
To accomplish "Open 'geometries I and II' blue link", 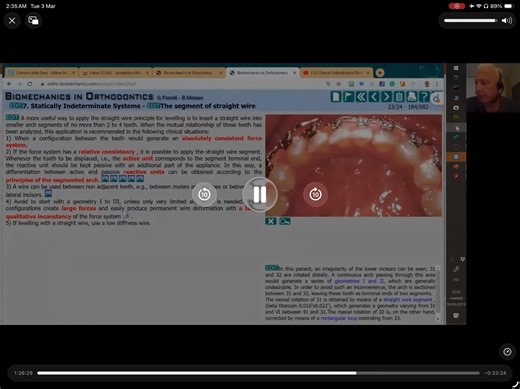I will [359, 281].
